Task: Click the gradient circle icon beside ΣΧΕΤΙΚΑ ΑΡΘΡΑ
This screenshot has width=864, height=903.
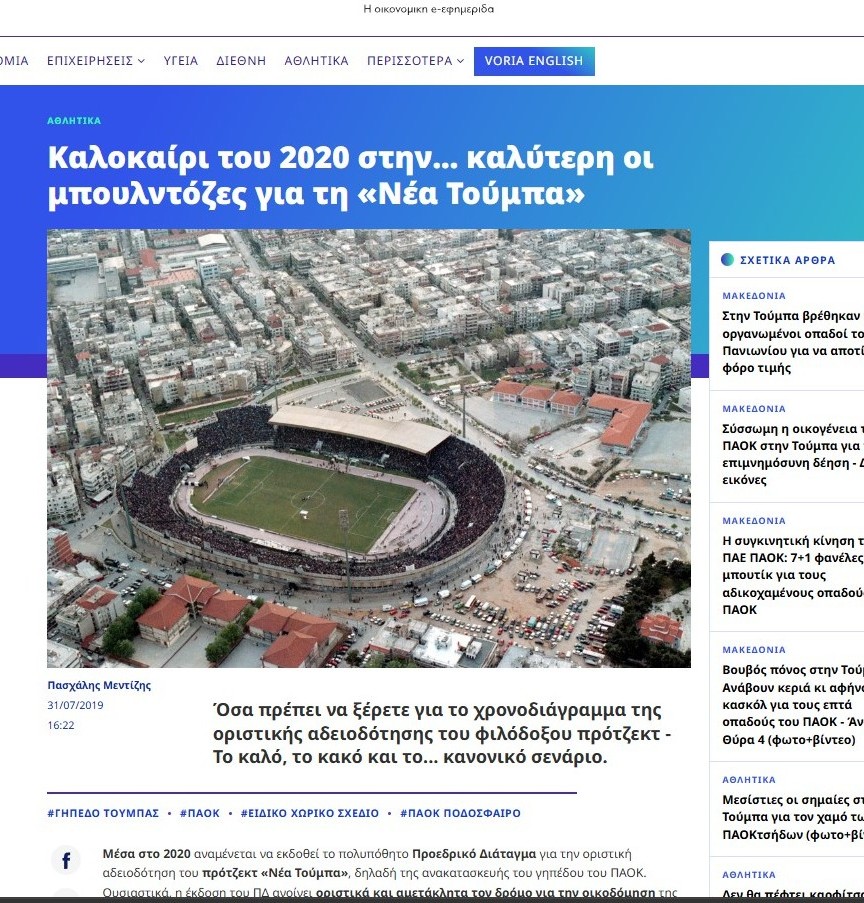Action: click(727, 259)
